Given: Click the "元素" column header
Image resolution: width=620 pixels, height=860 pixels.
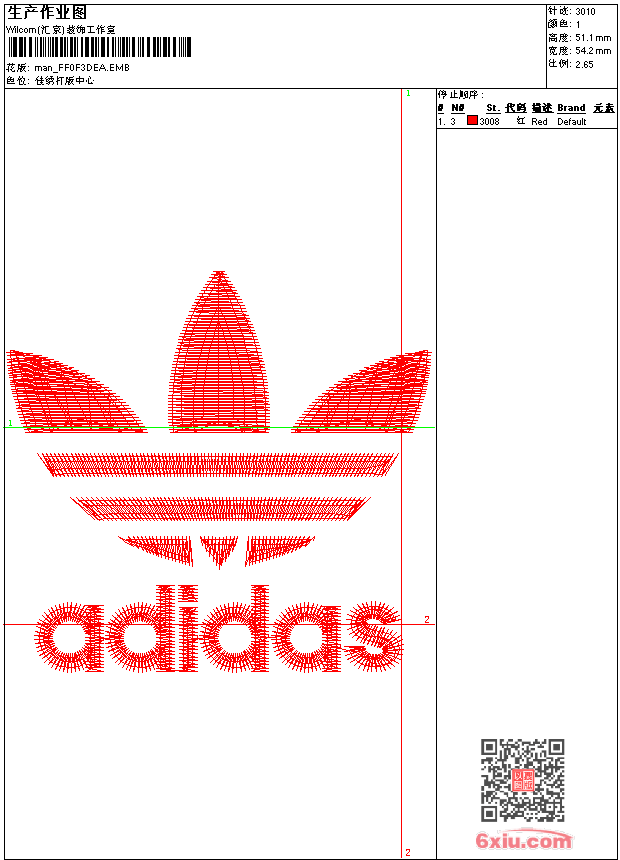Looking at the screenshot, I should [604, 108].
